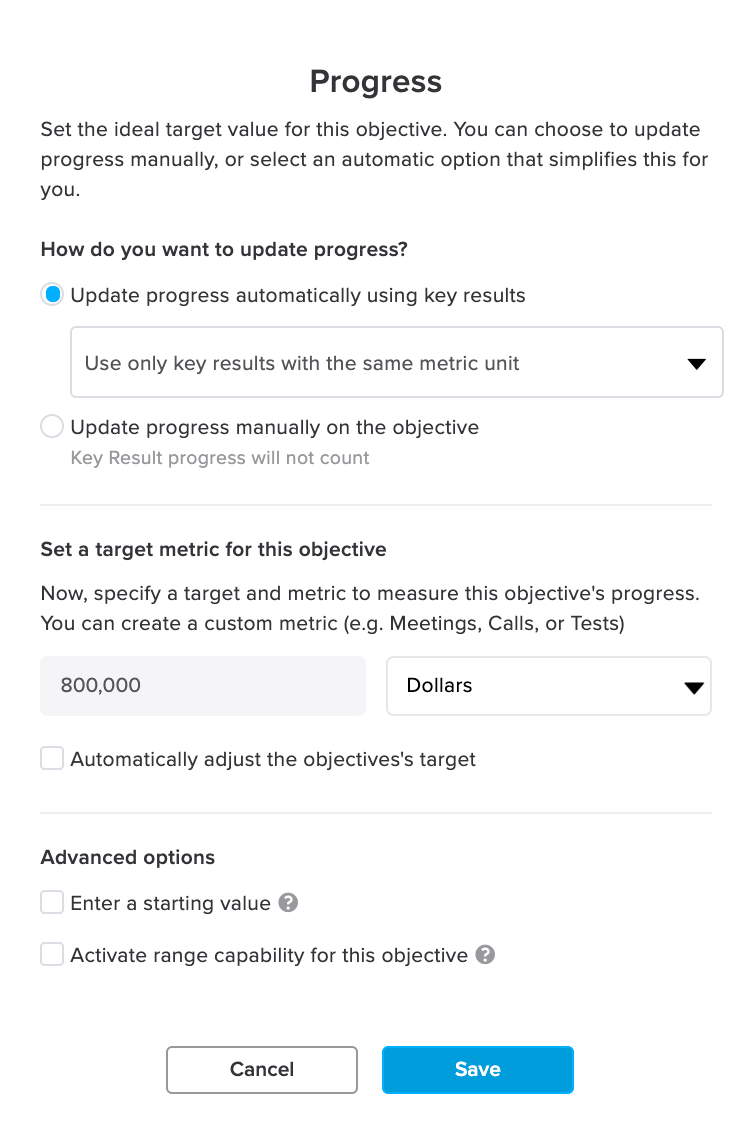Select manual objective progress update radio button
This screenshot has width=756, height=1126.
tap(52, 427)
